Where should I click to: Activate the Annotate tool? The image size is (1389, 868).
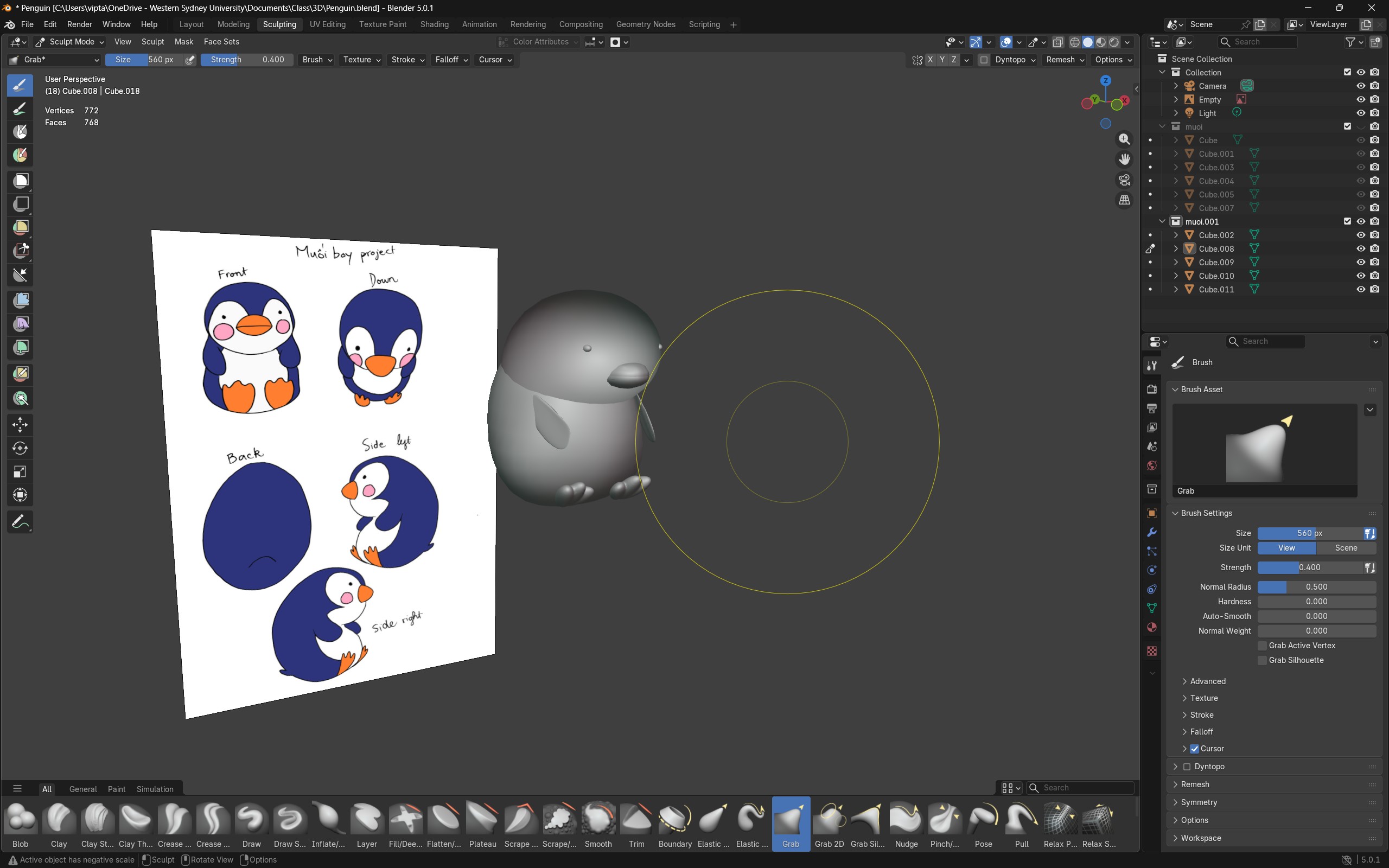pos(20,522)
